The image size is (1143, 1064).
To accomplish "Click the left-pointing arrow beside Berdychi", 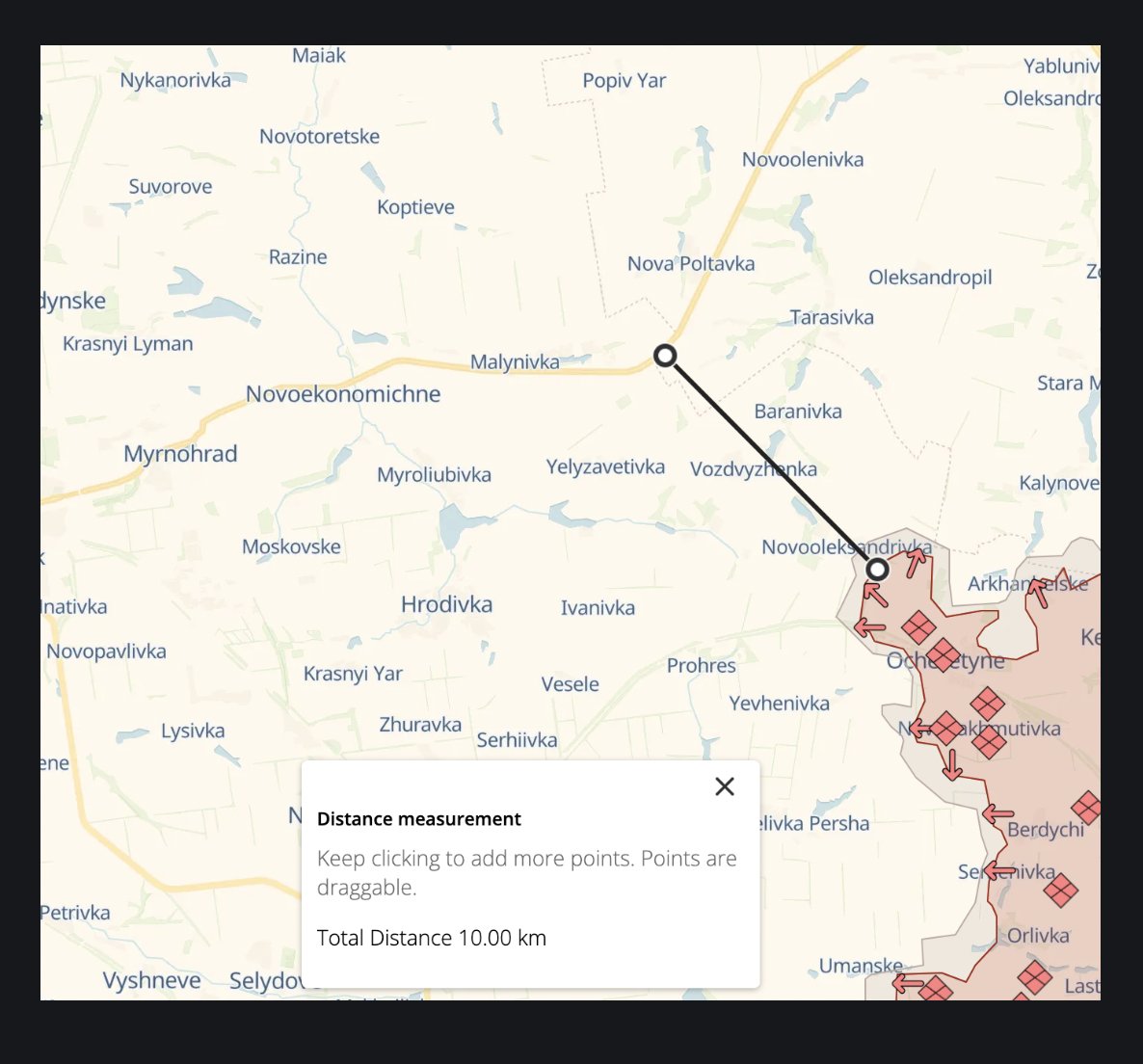I will coord(997,813).
